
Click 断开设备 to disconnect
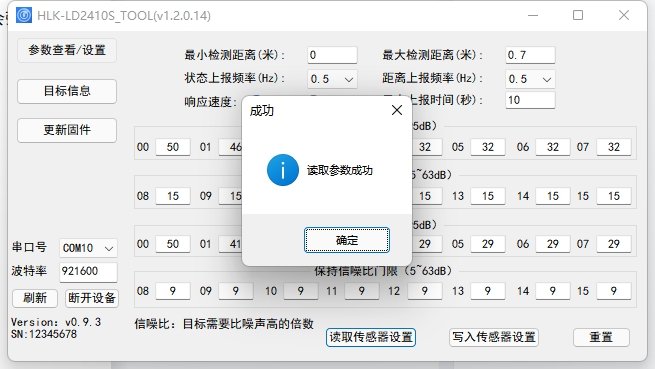[x=92, y=298]
